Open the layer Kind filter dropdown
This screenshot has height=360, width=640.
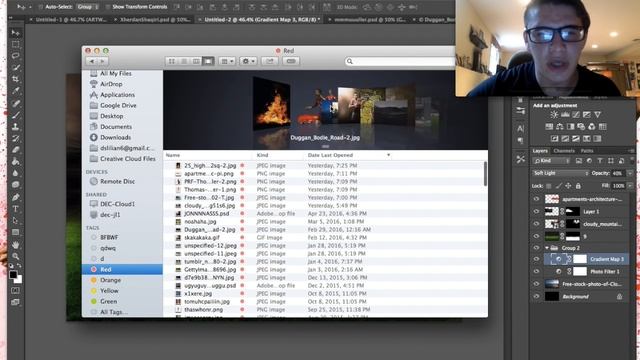coord(551,161)
